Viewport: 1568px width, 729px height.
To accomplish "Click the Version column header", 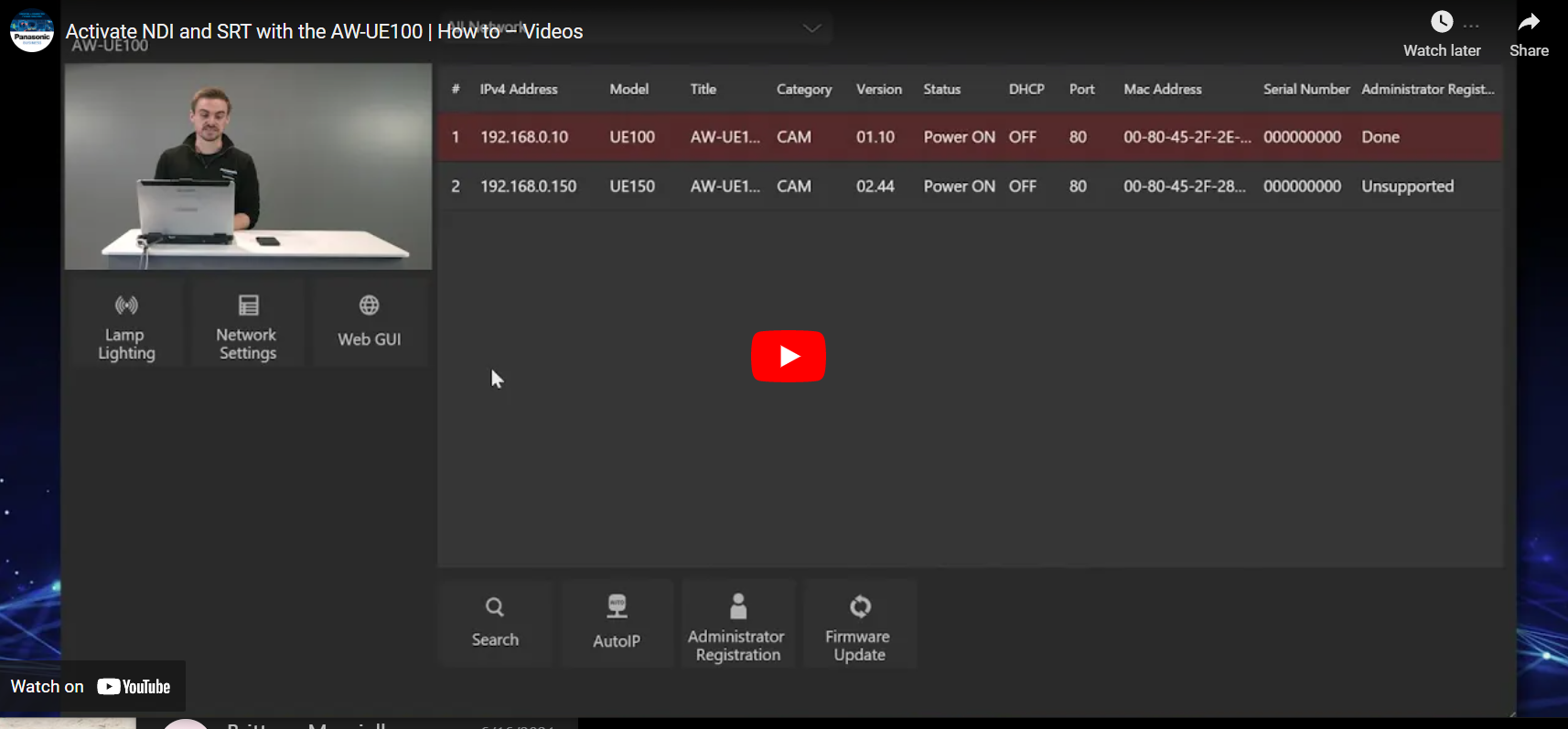I will tap(878, 89).
